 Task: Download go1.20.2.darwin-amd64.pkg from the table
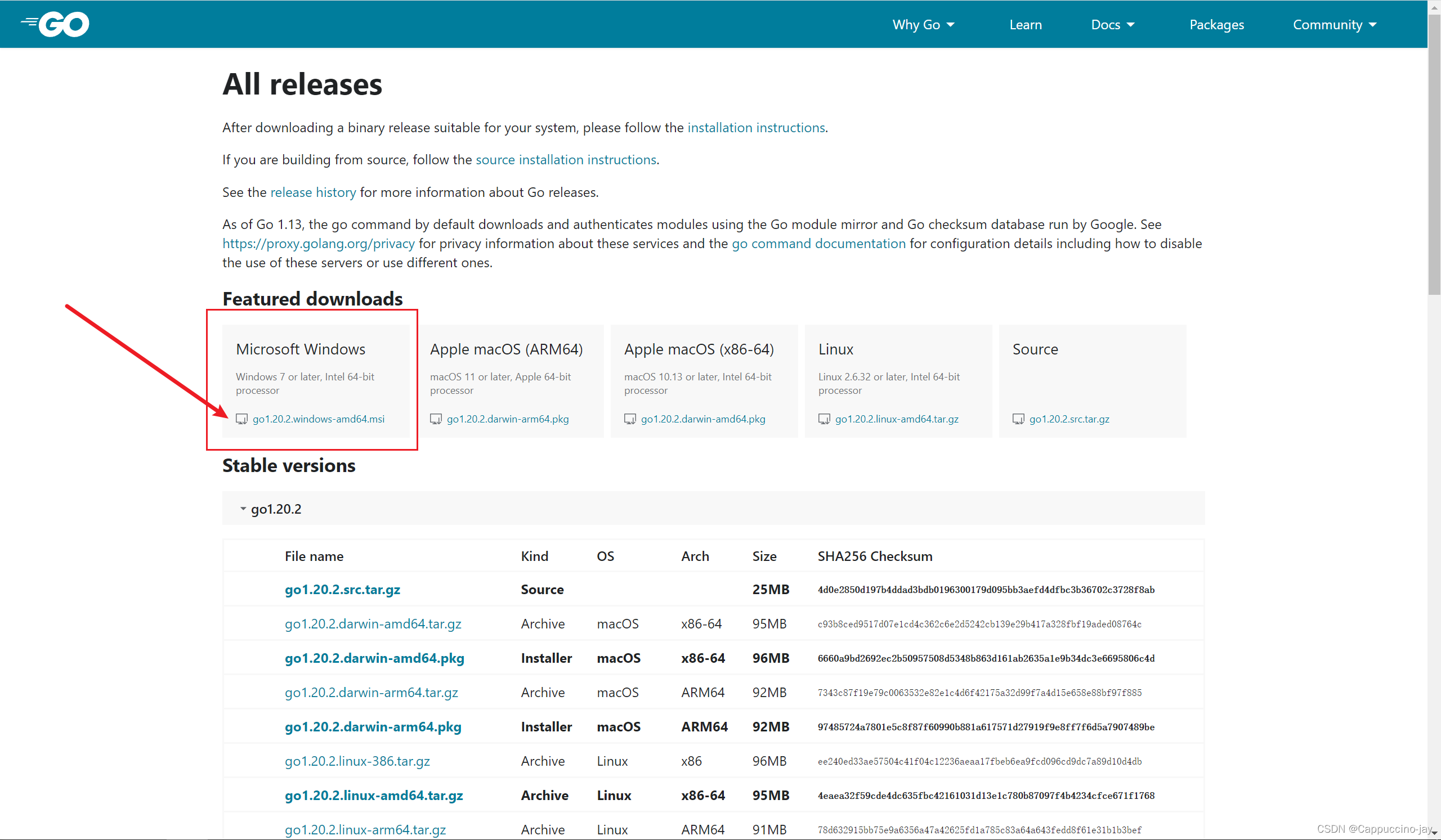click(x=374, y=658)
